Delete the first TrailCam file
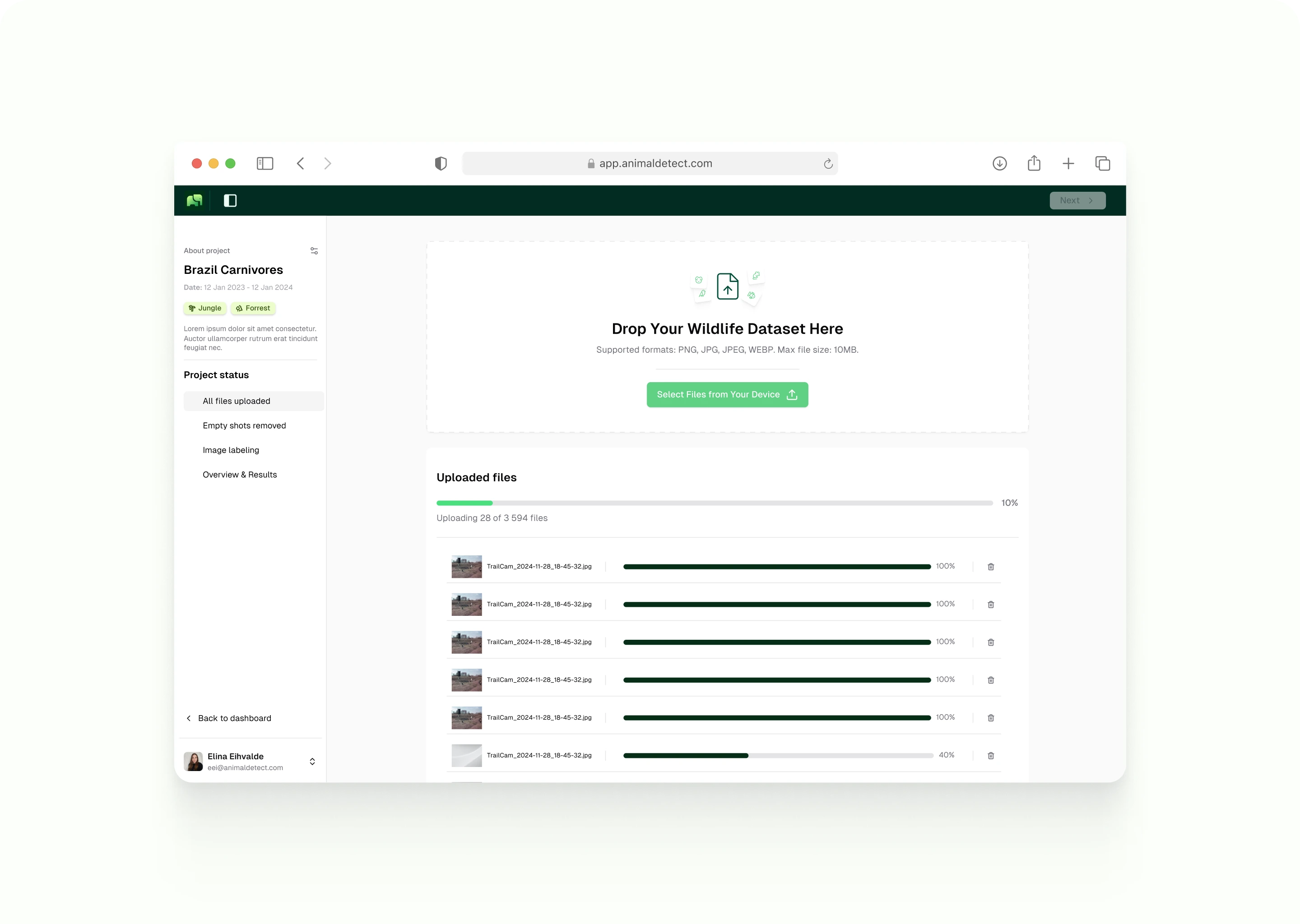This screenshot has height=924, width=1300. [x=990, y=567]
